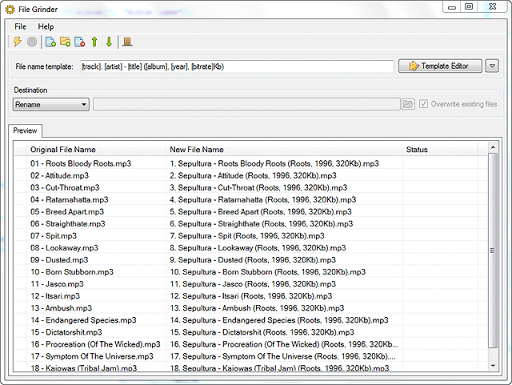Click the lightning bolt Run icon
The image size is (512, 385).
click(x=17, y=42)
